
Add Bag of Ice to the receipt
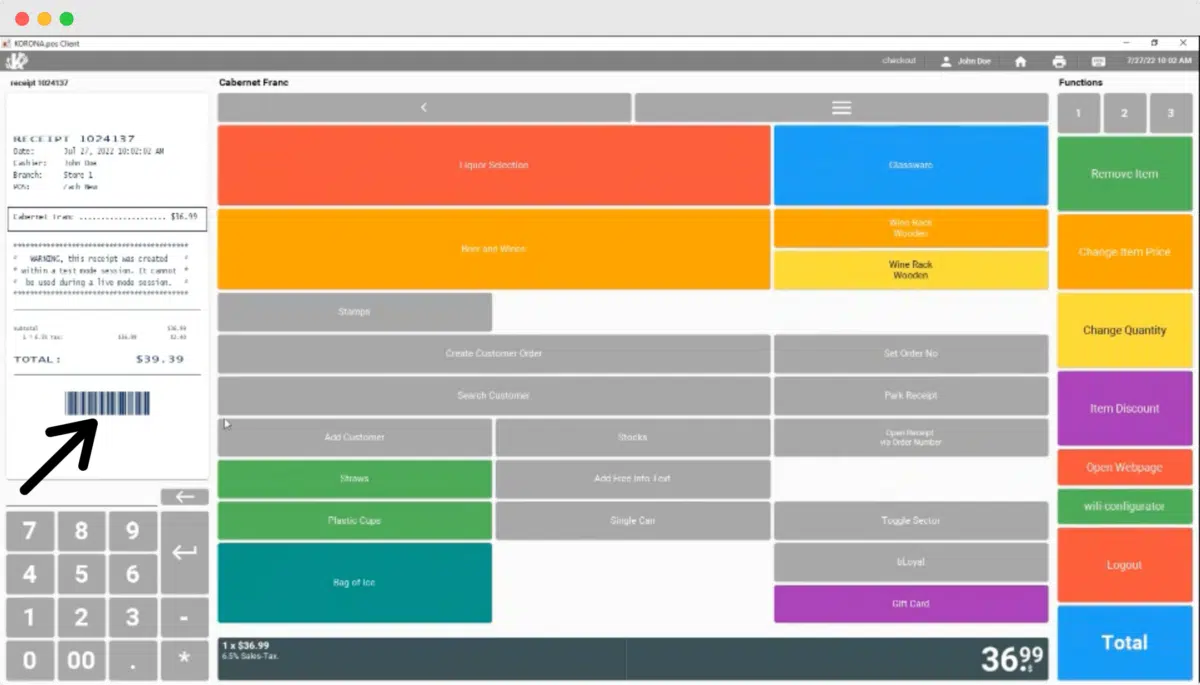coord(355,583)
